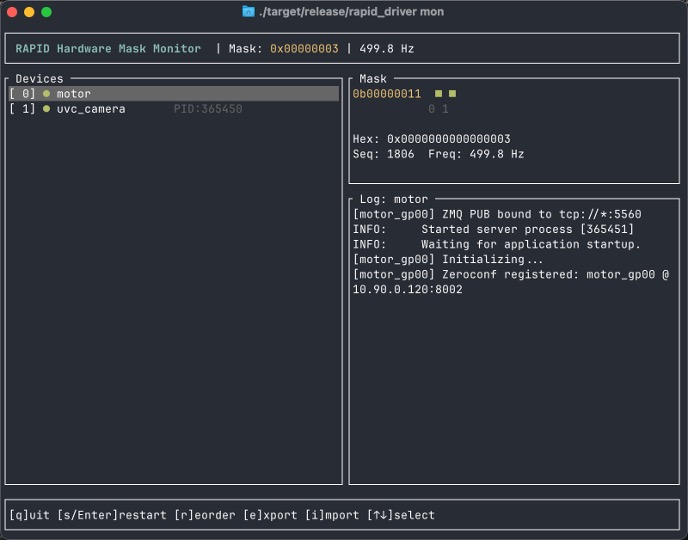Click the binary mask value 0b00000011
The width and height of the screenshot is (688, 540).
click(387, 94)
